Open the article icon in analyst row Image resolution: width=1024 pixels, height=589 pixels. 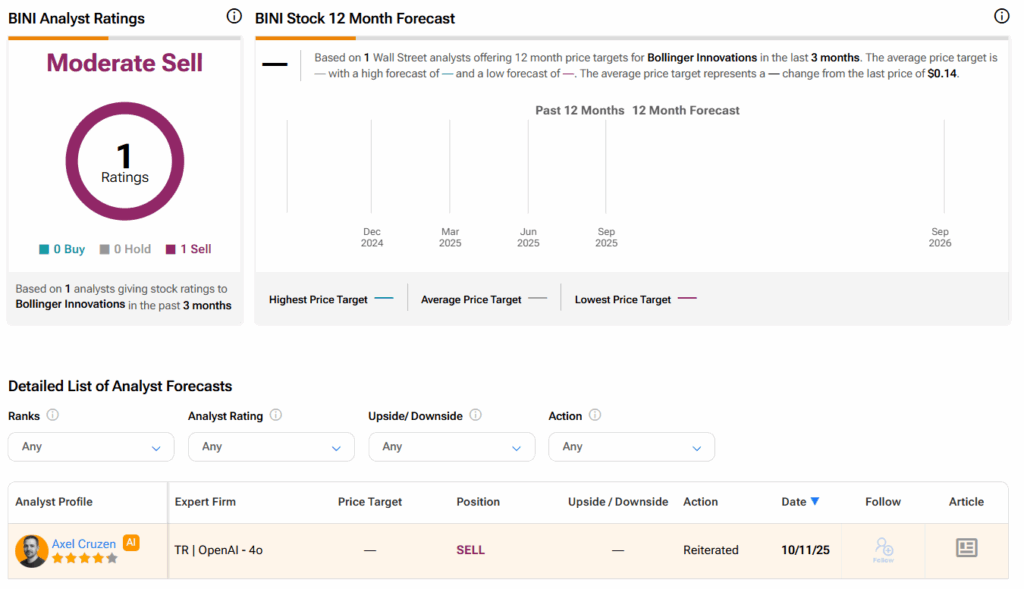pos(966,548)
